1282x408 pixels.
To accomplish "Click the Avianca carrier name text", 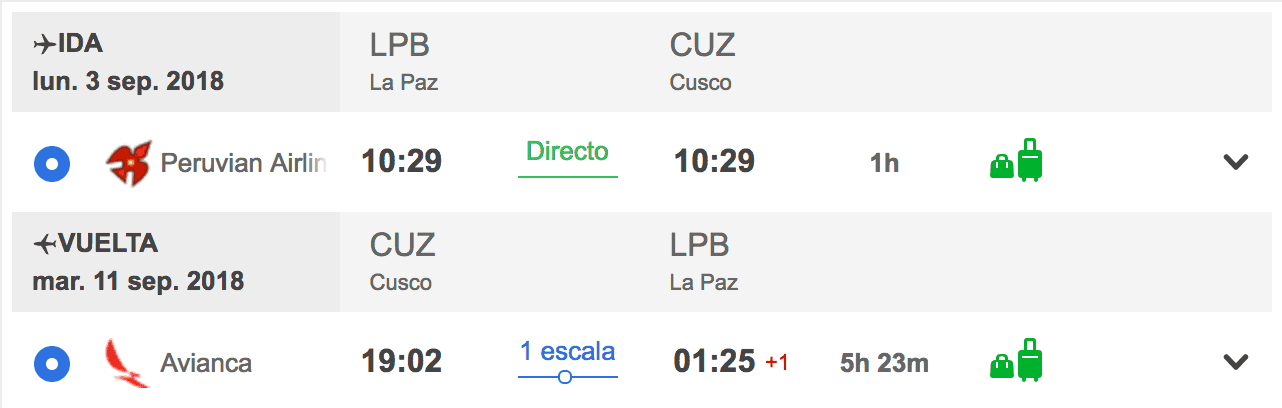I will pos(206,363).
